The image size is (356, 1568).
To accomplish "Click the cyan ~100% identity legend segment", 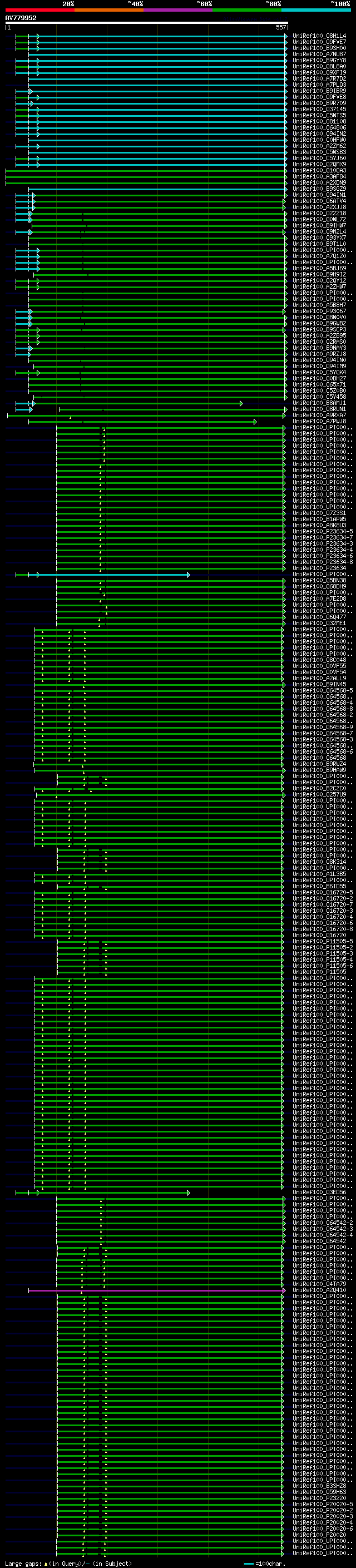I will [x=316, y=10].
